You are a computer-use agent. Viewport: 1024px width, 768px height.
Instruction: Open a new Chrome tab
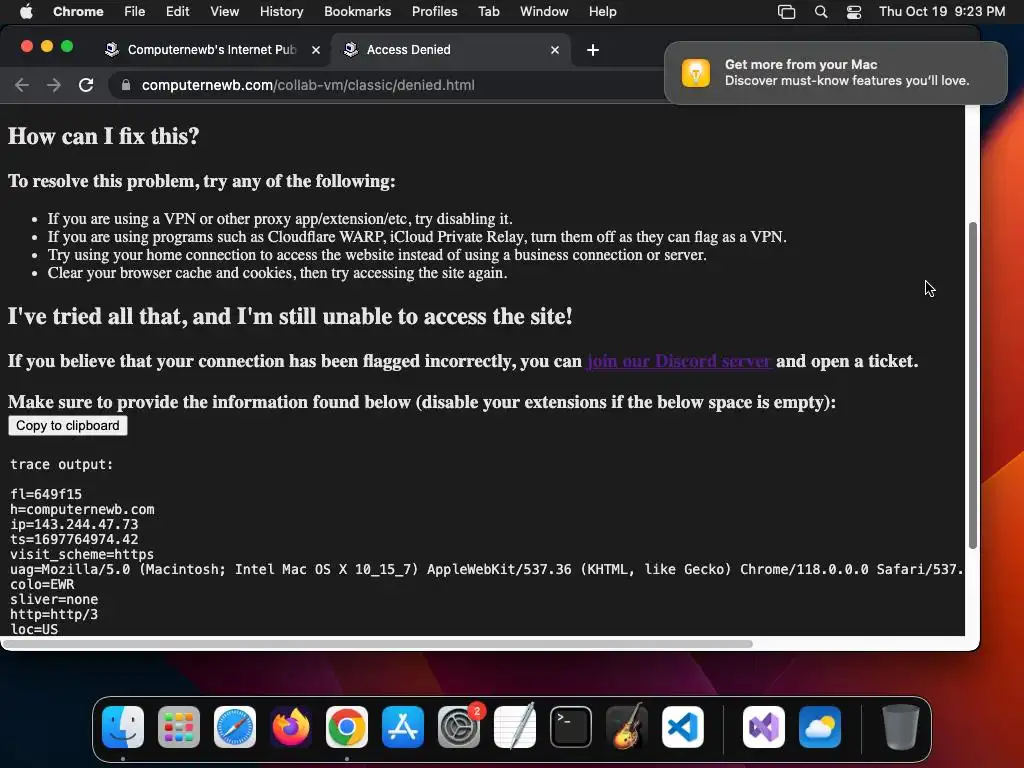592,50
